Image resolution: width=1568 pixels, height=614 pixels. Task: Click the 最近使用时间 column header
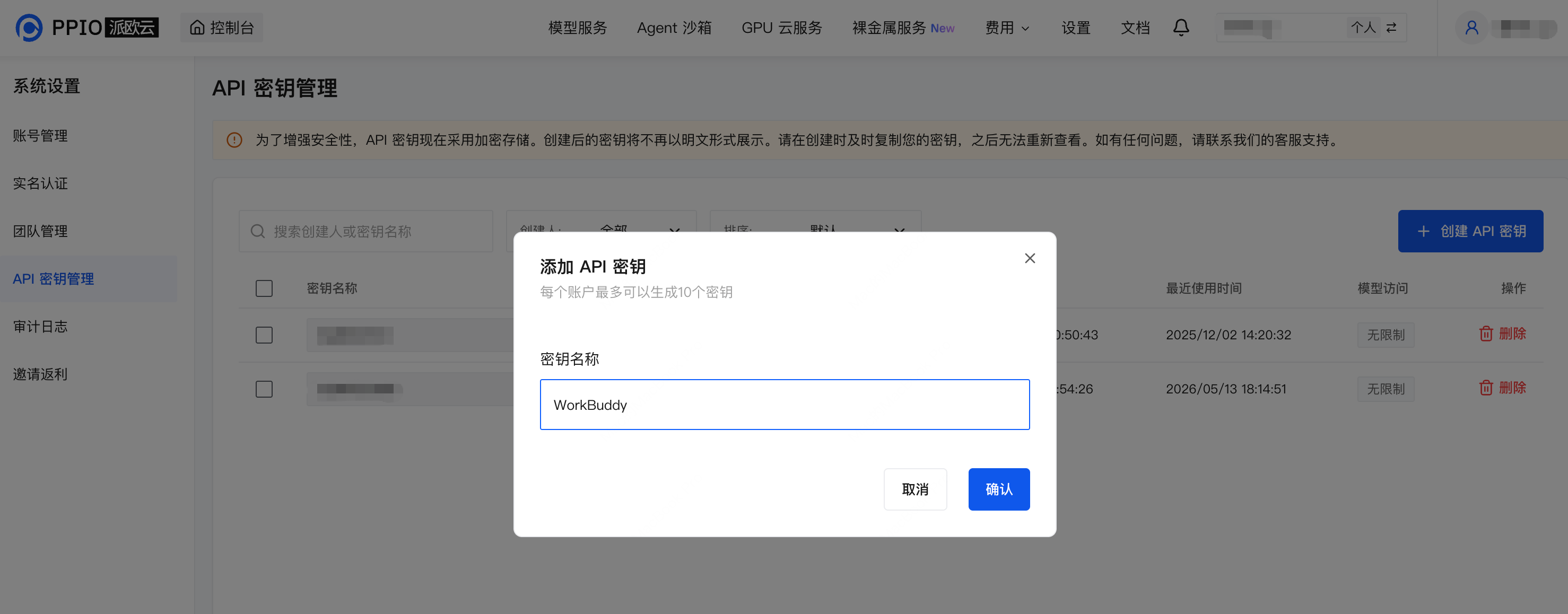[x=1204, y=288]
